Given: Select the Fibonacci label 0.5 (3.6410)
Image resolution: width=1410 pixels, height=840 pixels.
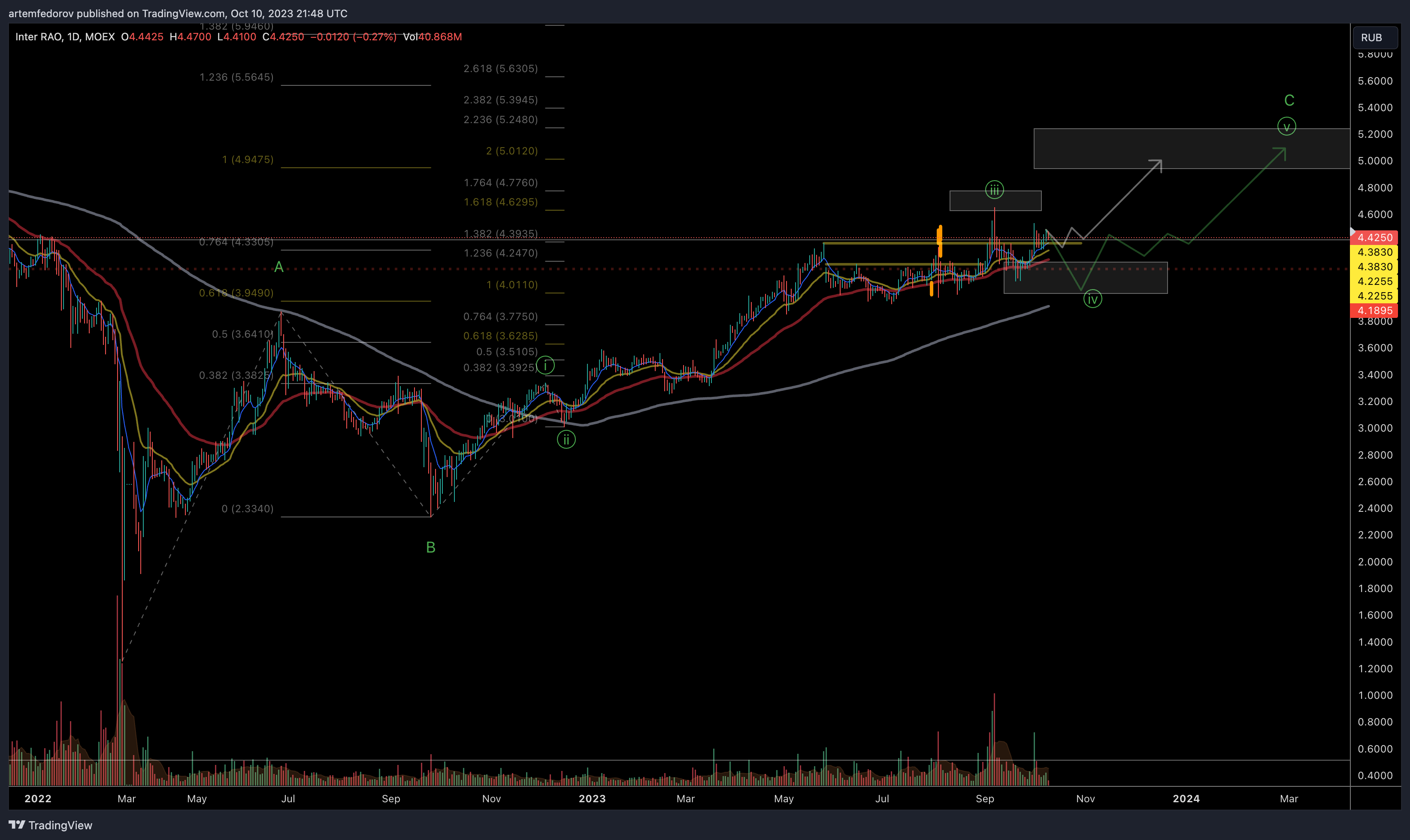Looking at the screenshot, I should 242,334.
